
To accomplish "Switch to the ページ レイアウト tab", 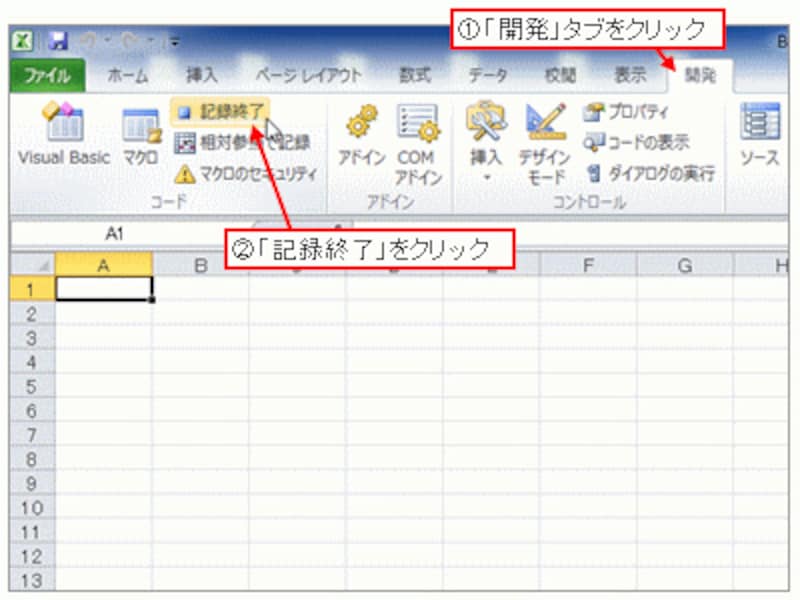I will click(x=309, y=76).
